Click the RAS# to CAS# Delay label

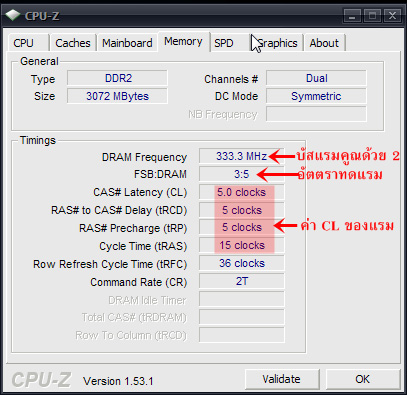(x=119, y=210)
